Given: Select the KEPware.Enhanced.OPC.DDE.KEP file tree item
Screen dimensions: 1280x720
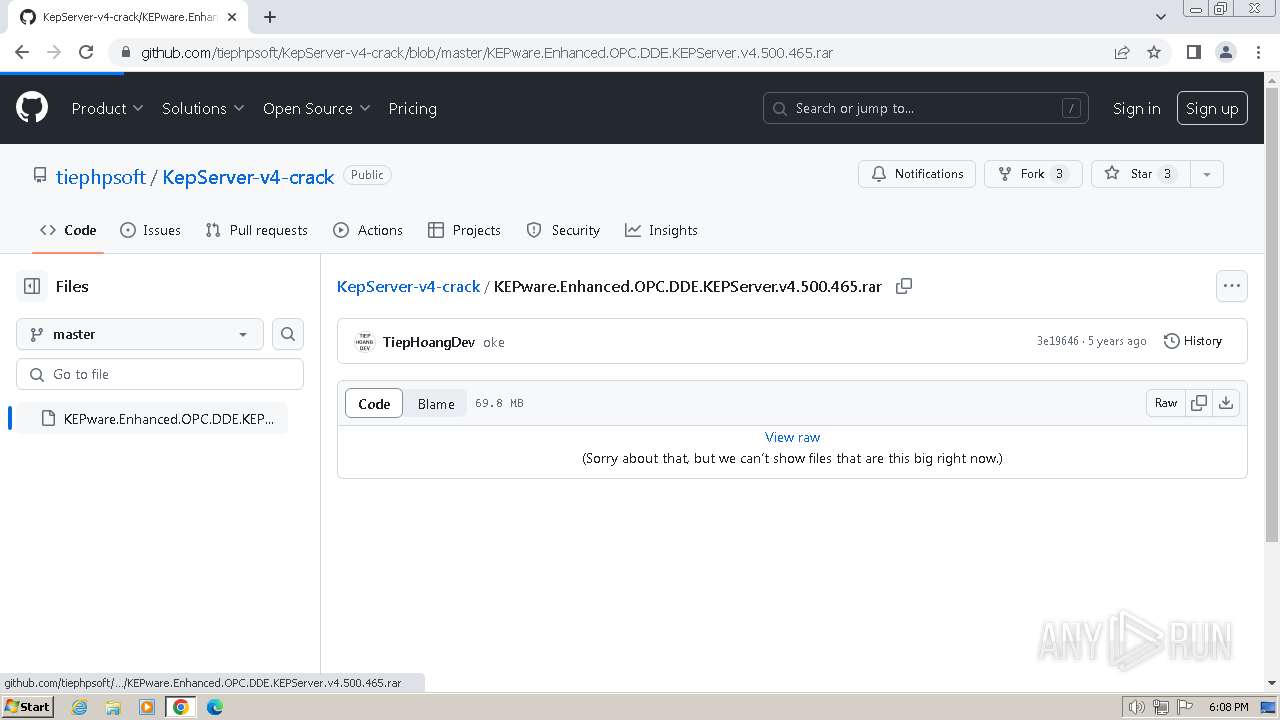Looking at the screenshot, I should coord(150,419).
